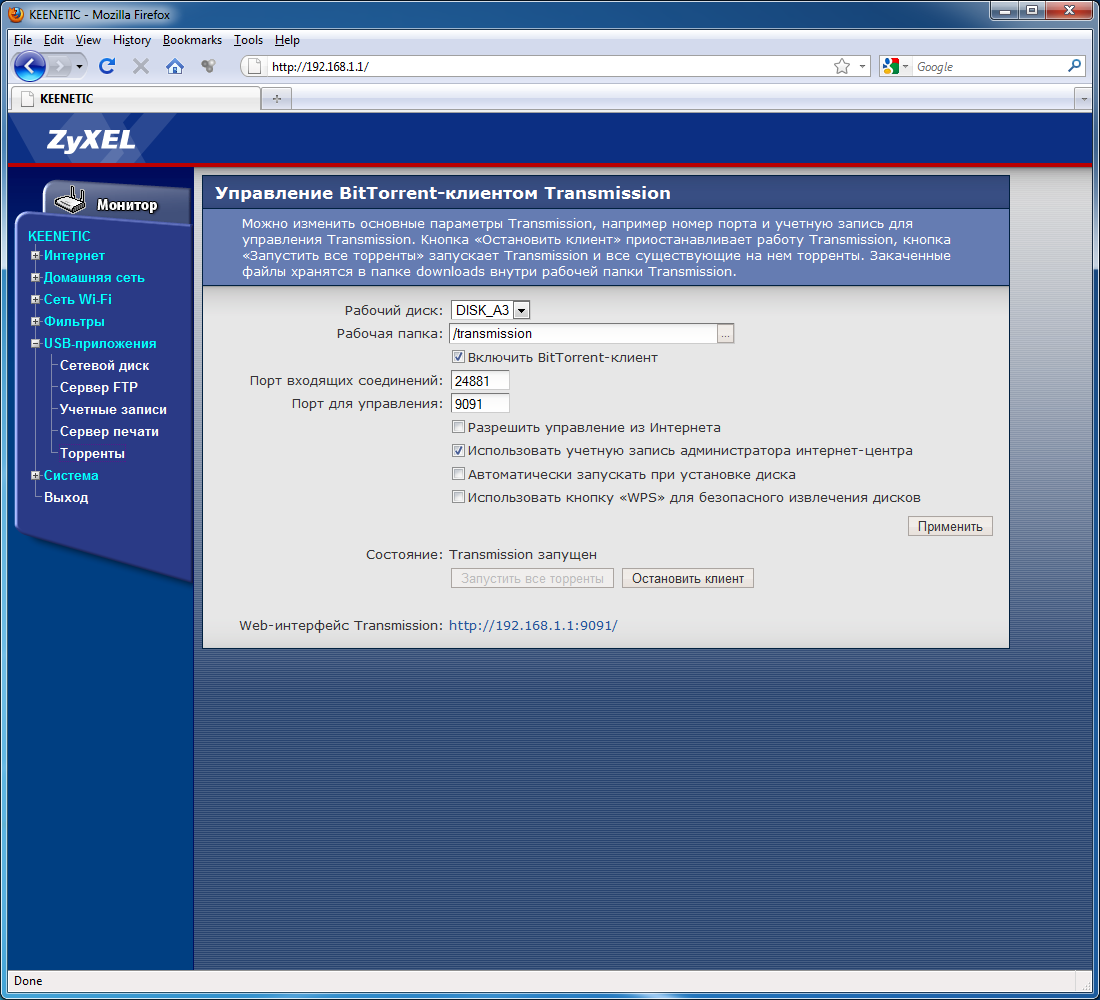1100x1000 pixels.
Task: Enable automatic start on disk install
Action: pos(458,474)
